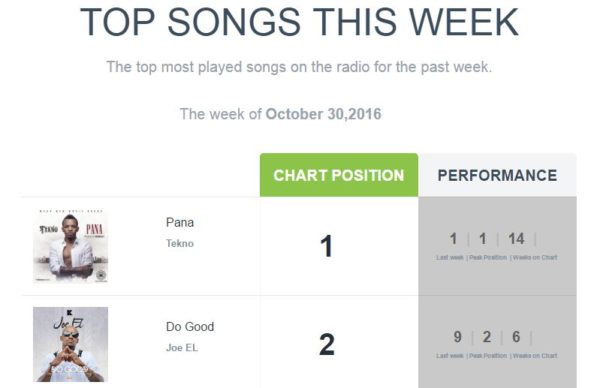Click Do Good's peak position value 2
This screenshot has width=600, height=388.
point(486,337)
